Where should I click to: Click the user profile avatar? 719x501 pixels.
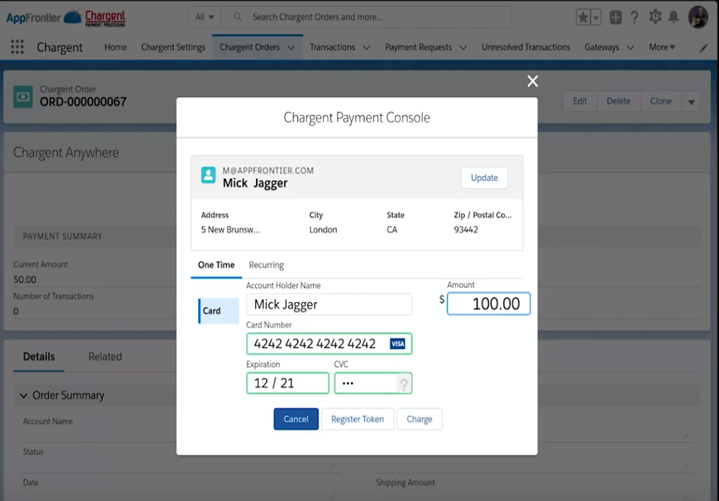tap(698, 17)
